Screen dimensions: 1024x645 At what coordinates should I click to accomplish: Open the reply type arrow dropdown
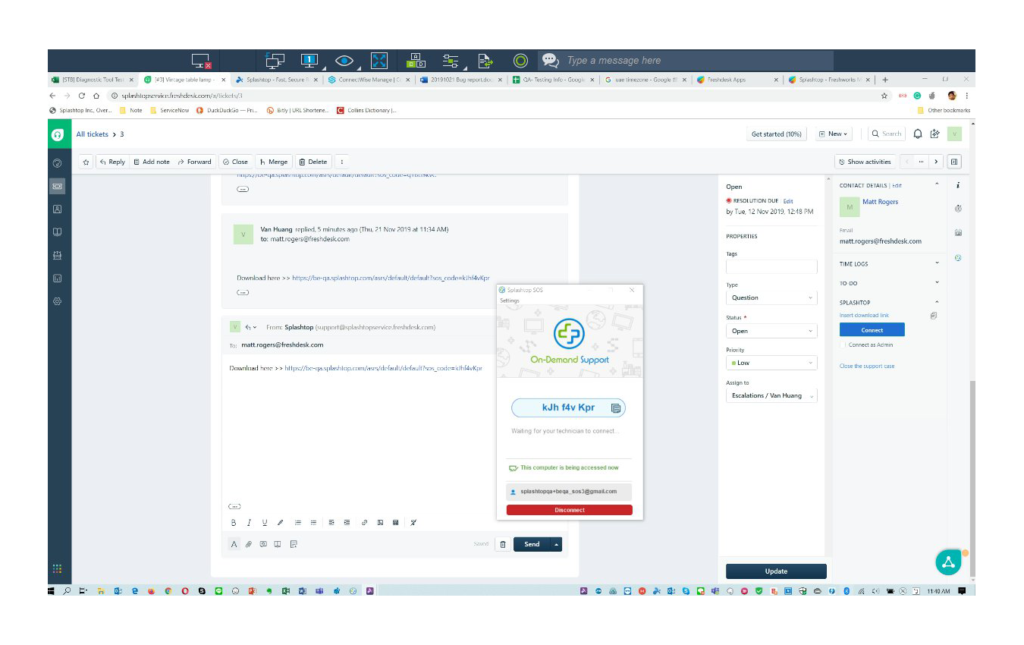point(251,327)
